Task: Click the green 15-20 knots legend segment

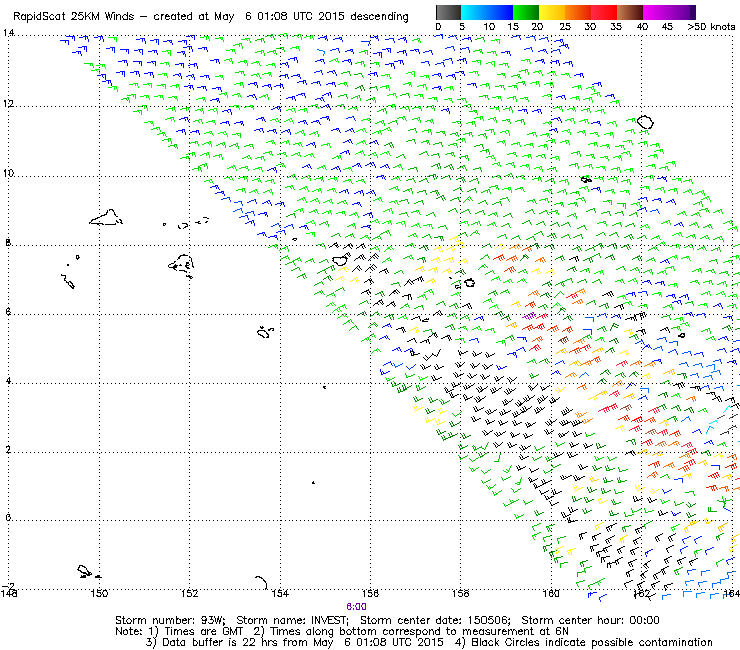Action: pyautogui.click(x=526, y=12)
